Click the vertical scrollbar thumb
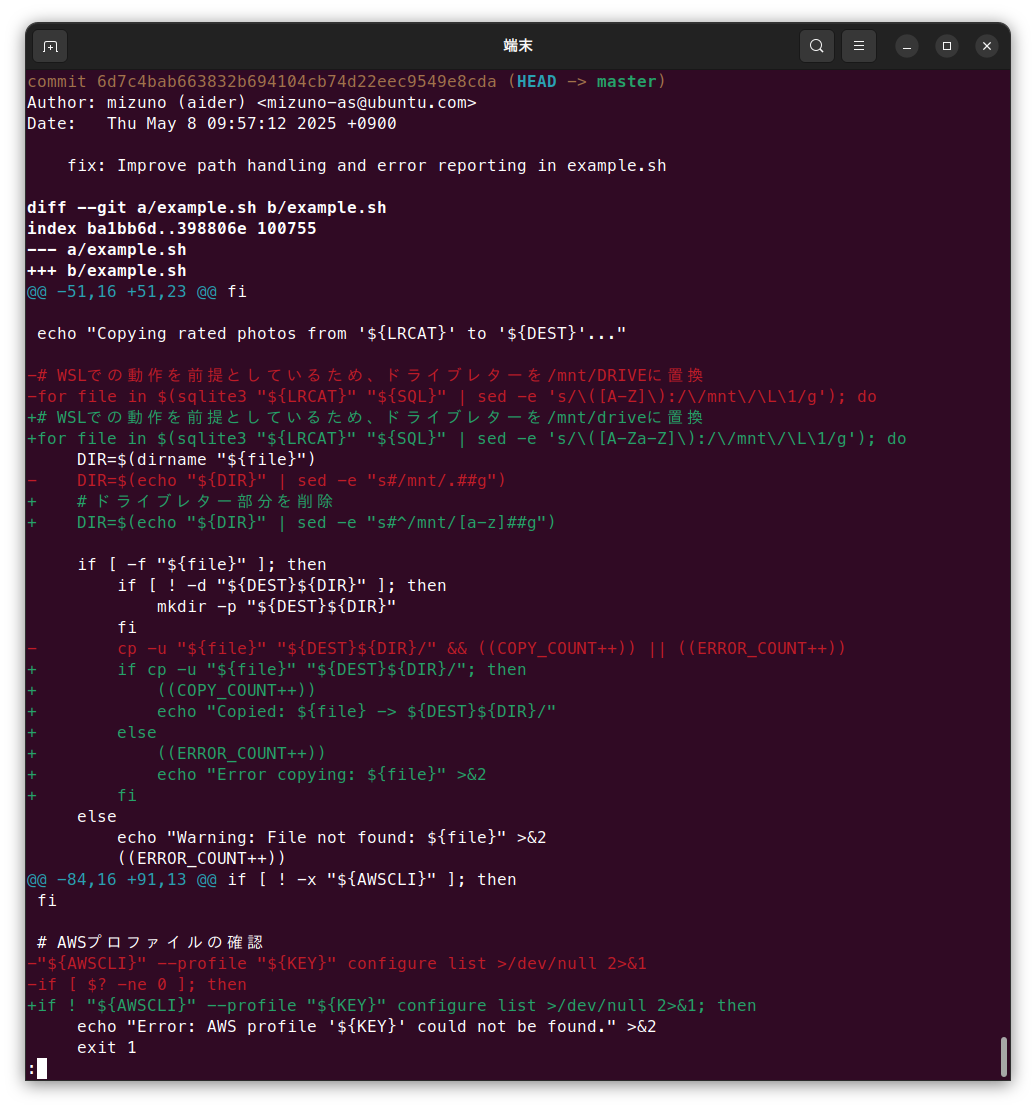Screen dimensions: 1036x1109 coord(1003,1056)
